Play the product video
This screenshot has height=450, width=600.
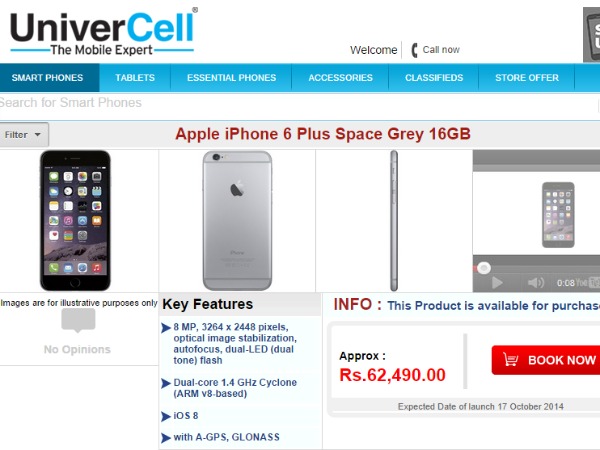[497, 283]
